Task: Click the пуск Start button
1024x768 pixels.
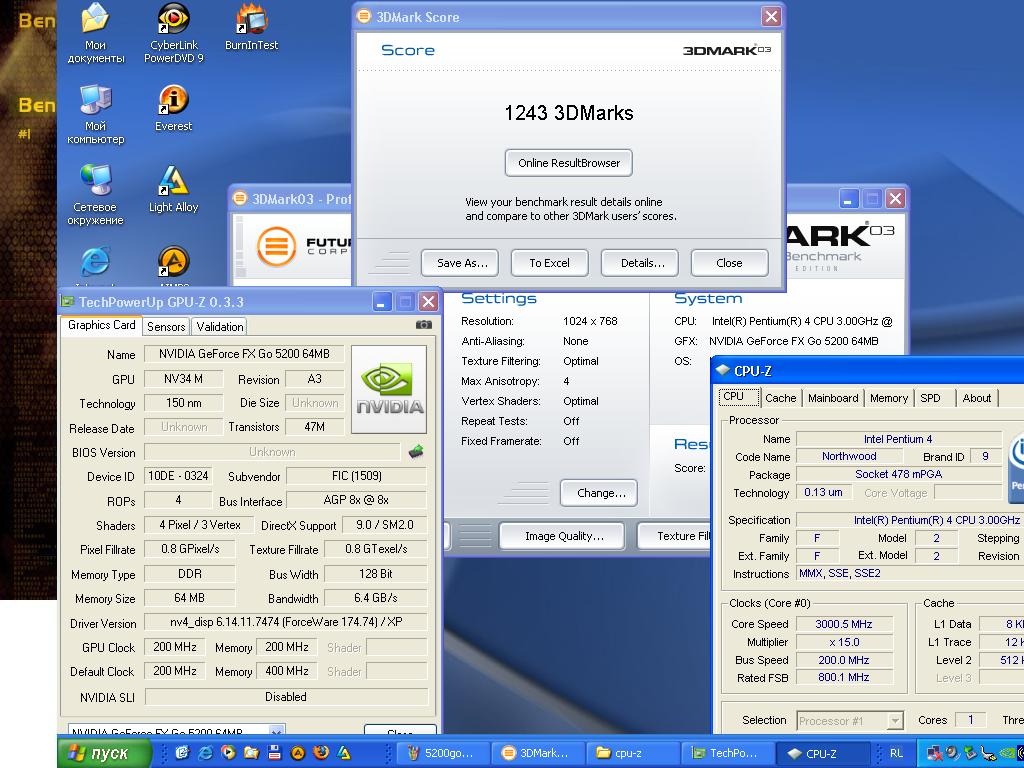Action: 104,753
